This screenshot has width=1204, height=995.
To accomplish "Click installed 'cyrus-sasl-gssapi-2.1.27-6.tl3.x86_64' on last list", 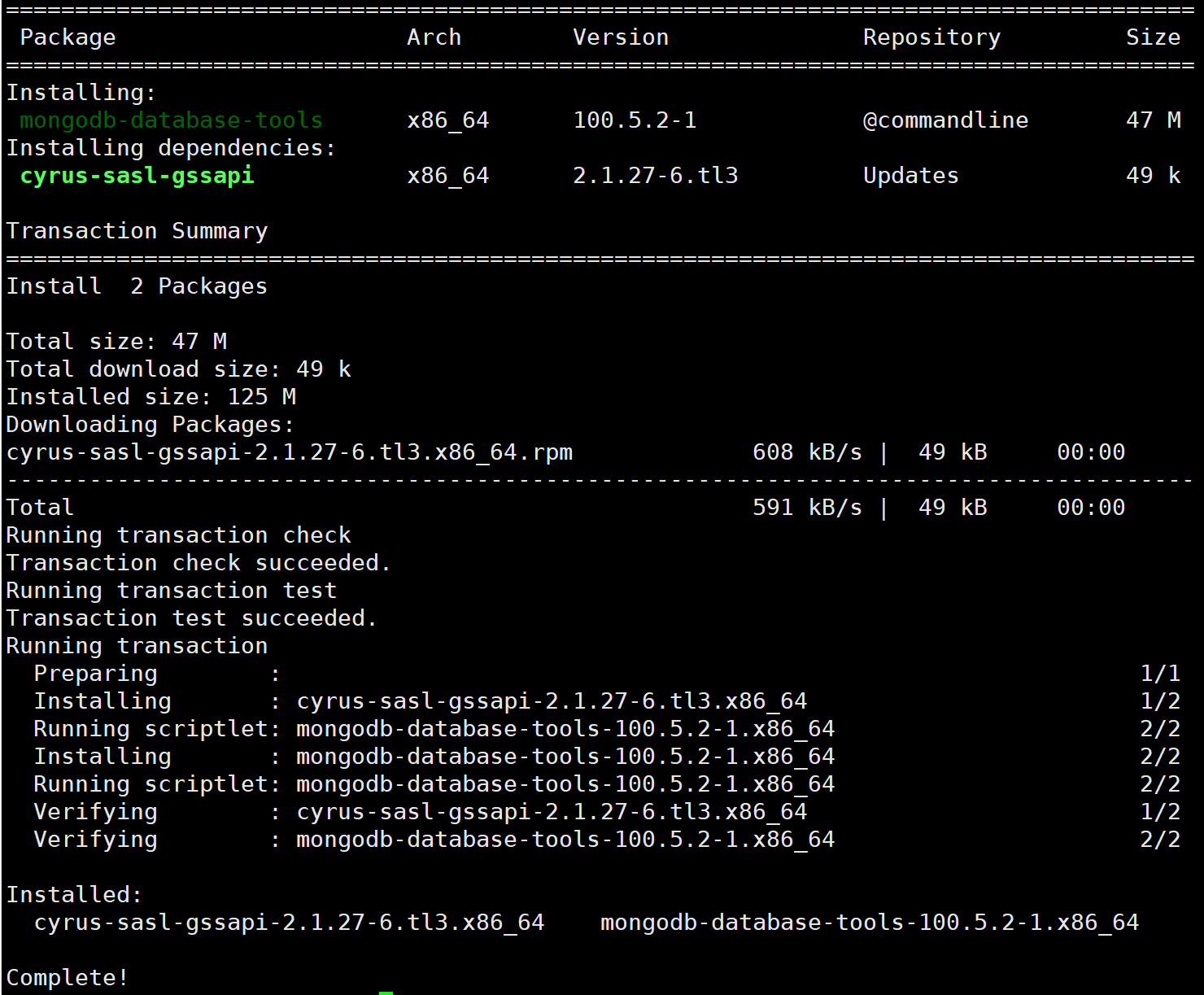I will 289,923.
